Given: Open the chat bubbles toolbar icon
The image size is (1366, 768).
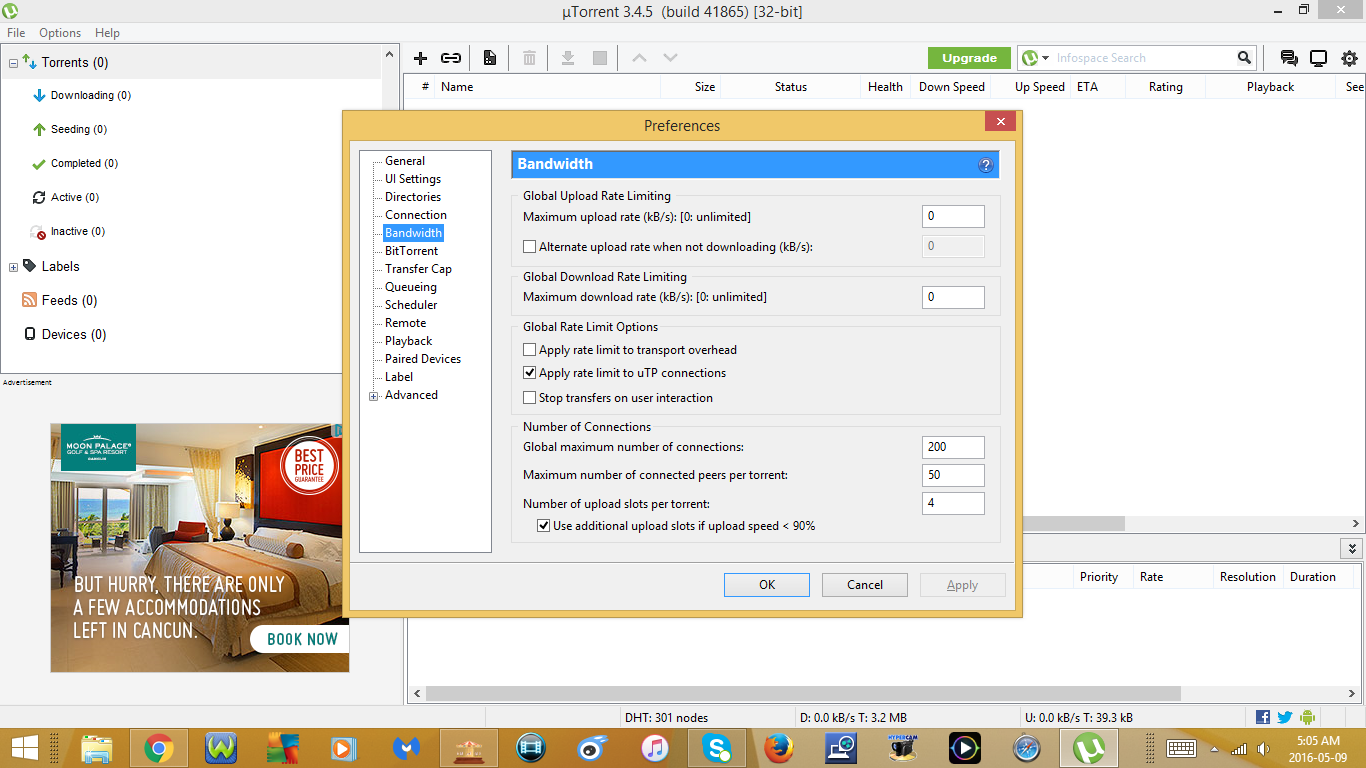Looking at the screenshot, I should point(1289,58).
